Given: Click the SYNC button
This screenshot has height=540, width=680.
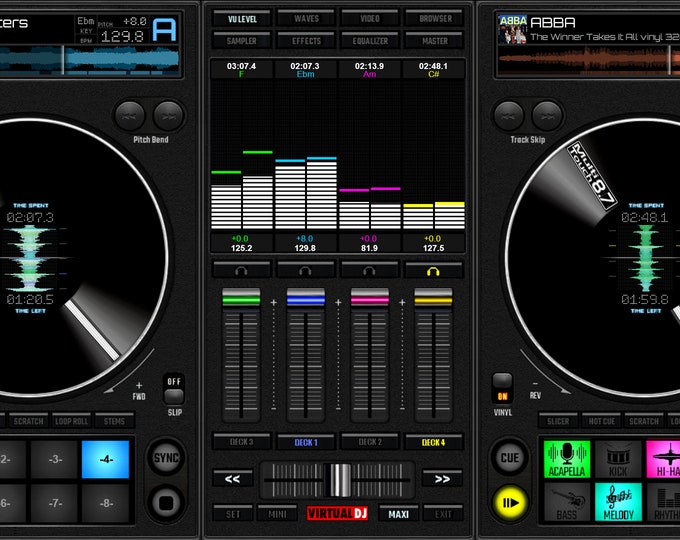Looking at the screenshot, I should (167, 458).
